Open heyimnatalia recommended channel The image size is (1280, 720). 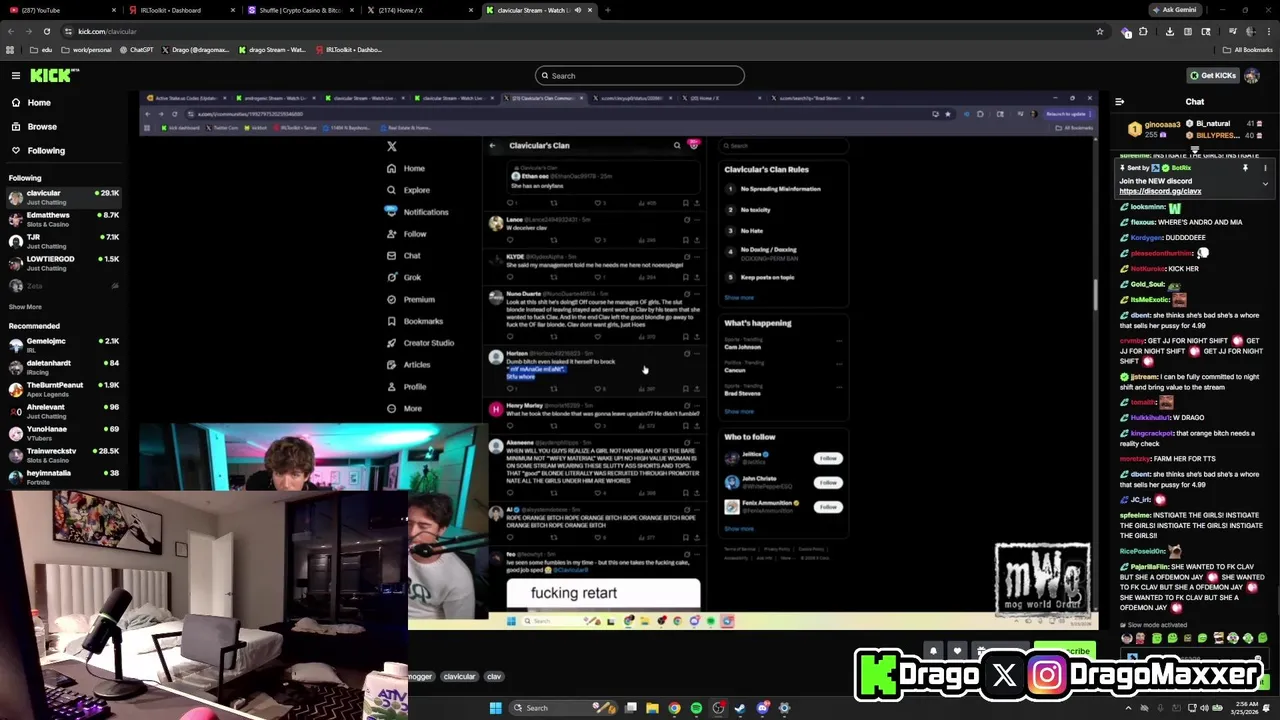[x=64, y=477]
